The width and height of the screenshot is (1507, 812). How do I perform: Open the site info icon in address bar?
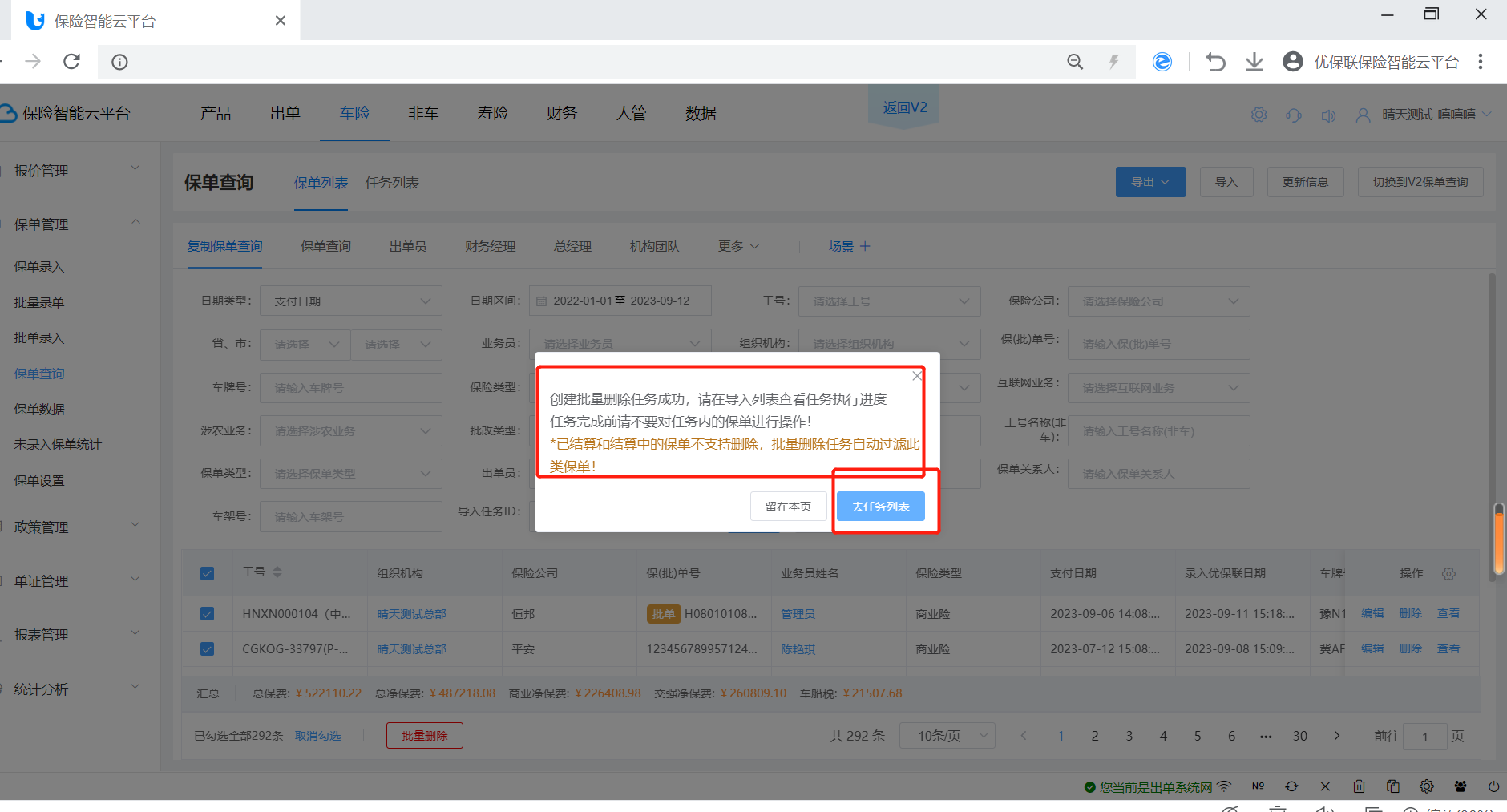point(119,62)
